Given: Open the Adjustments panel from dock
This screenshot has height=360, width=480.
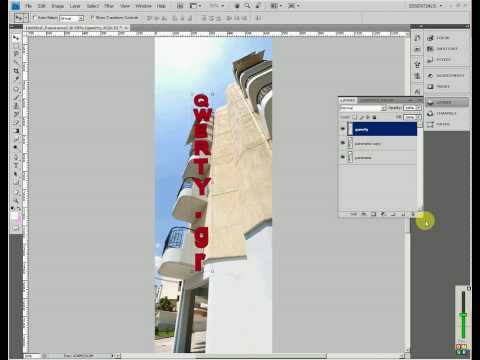Looking at the screenshot, I should 447,76.
